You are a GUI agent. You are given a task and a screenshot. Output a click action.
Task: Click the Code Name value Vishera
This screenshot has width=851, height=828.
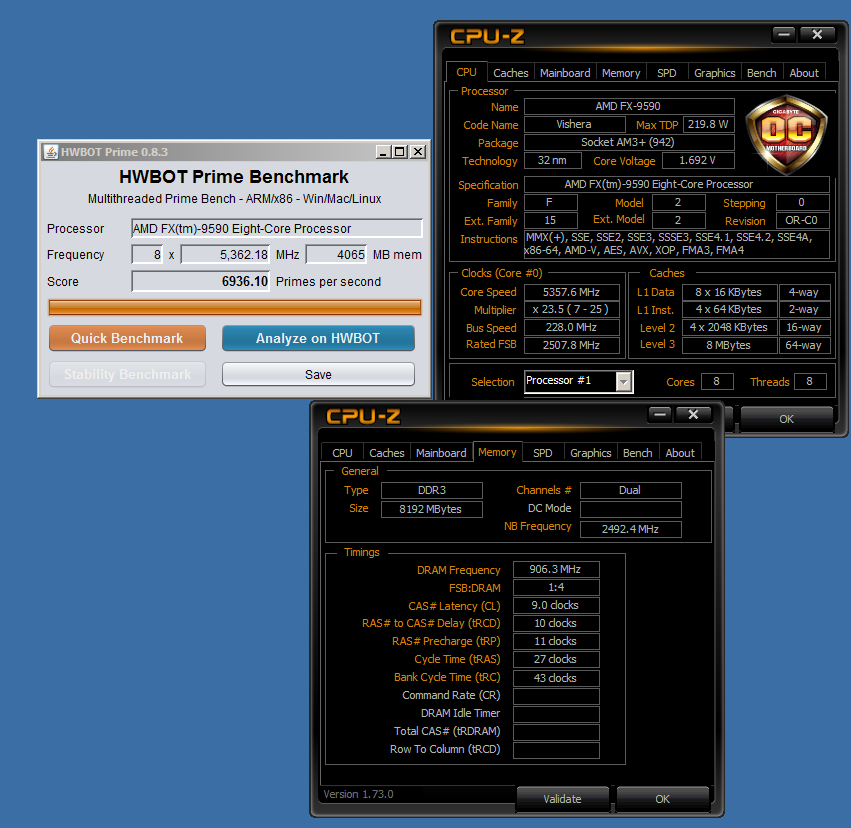tap(574, 124)
